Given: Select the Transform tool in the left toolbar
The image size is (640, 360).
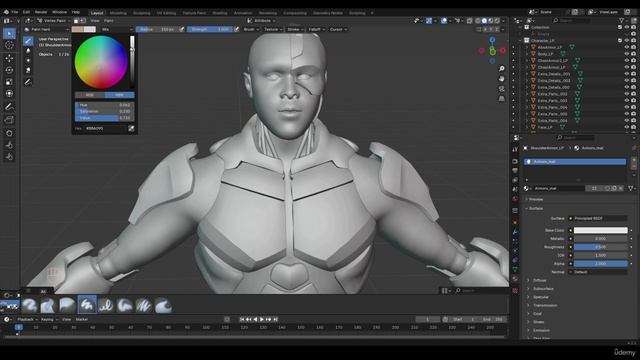Looking at the screenshot, I should click(x=9, y=93).
